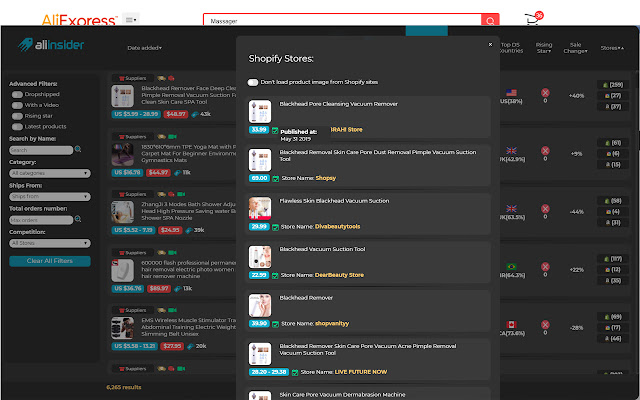Click the AliExpress search box containing Massager
Screen dimensions: 640x400
click(342, 20)
